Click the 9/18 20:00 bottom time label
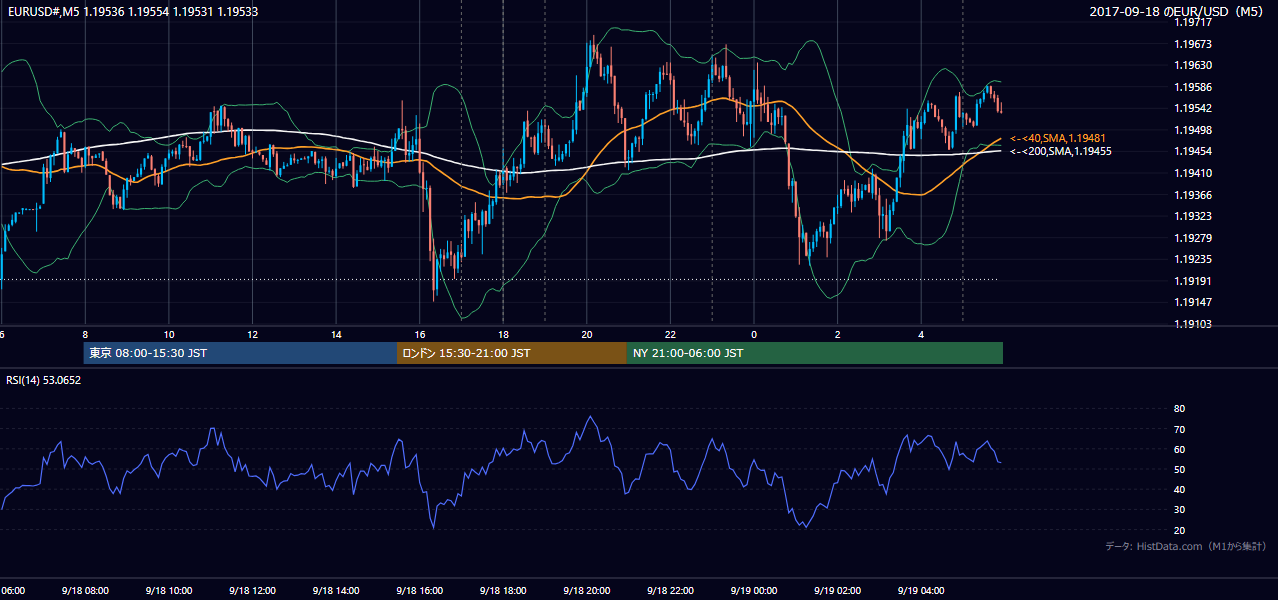Viewport: 1278px width, 600px height. coord(586,591)
